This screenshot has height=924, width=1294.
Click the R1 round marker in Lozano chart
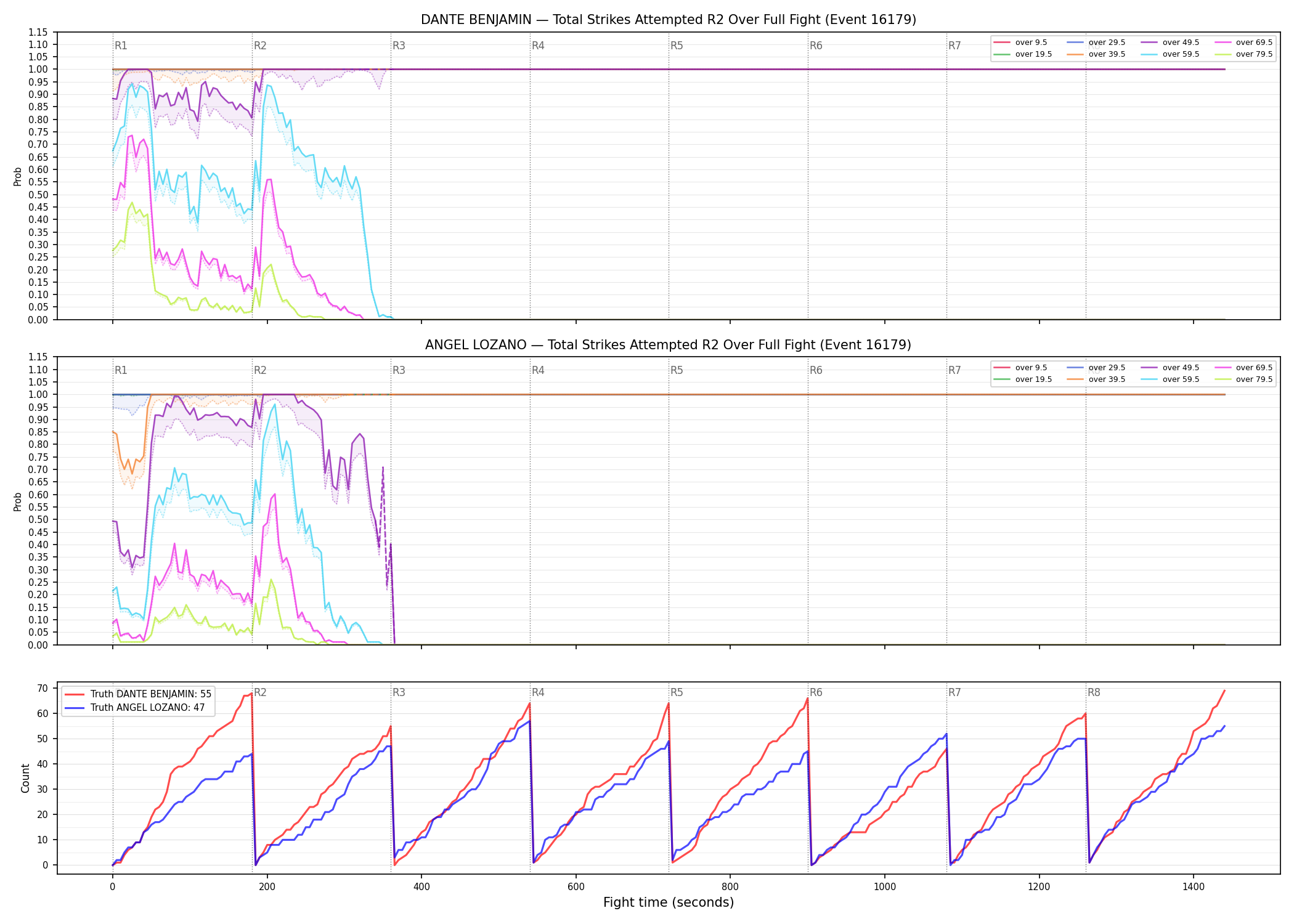(x=121, y=370)
